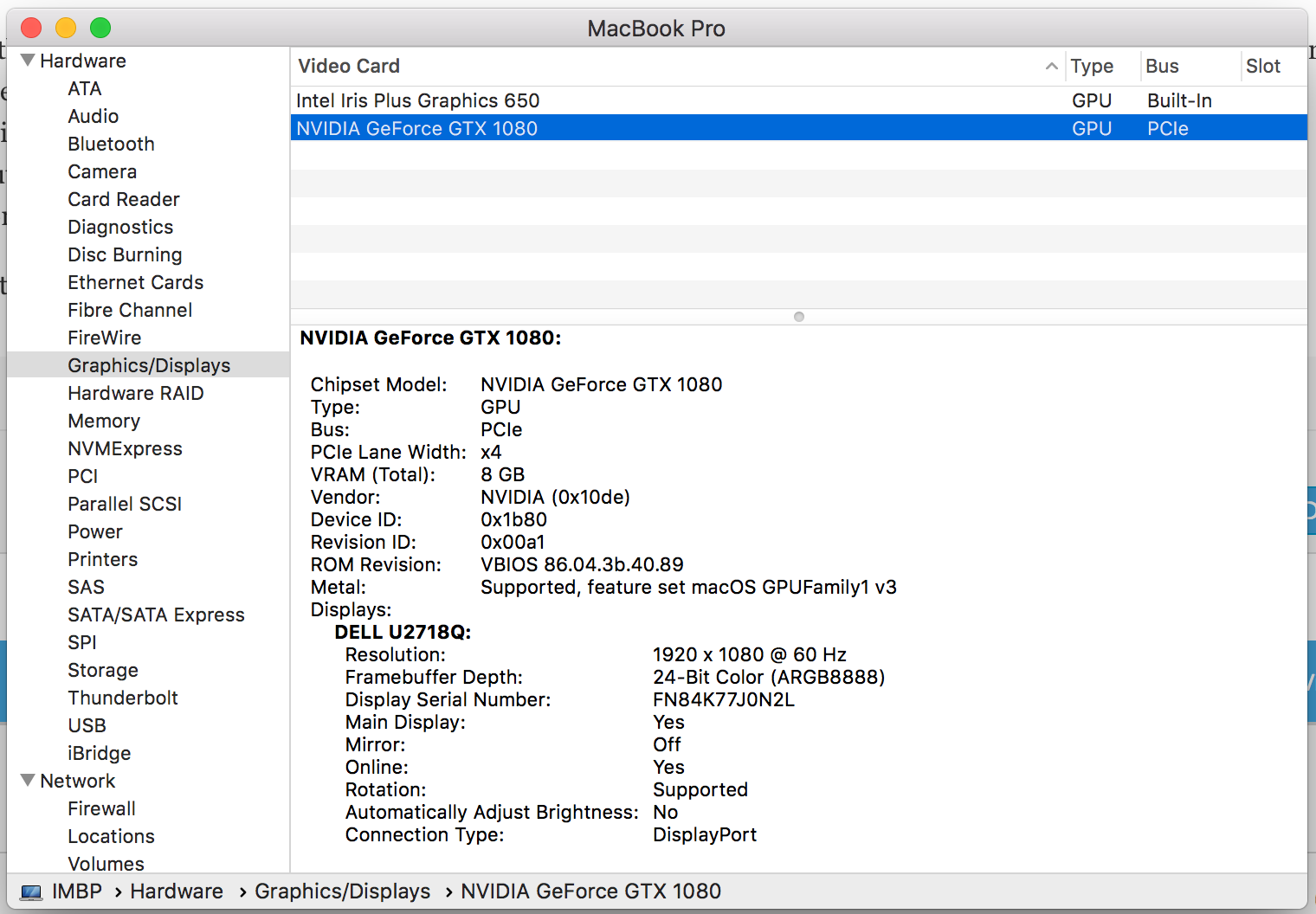This screenshot has width=1316, height=914.
Task: Open FireWire information
Action: [105, 338]
